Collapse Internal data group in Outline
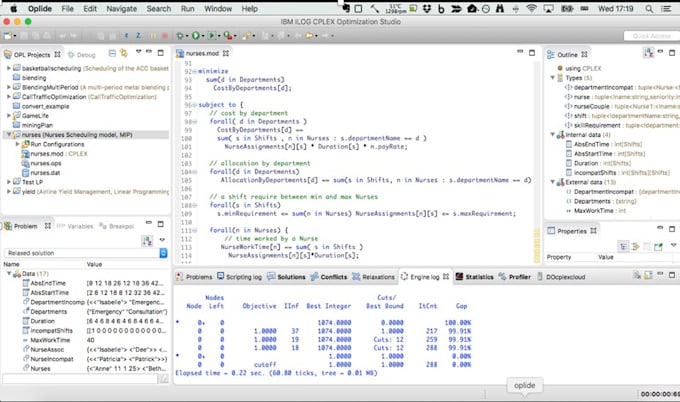680x402 pixels. point(552,135)
